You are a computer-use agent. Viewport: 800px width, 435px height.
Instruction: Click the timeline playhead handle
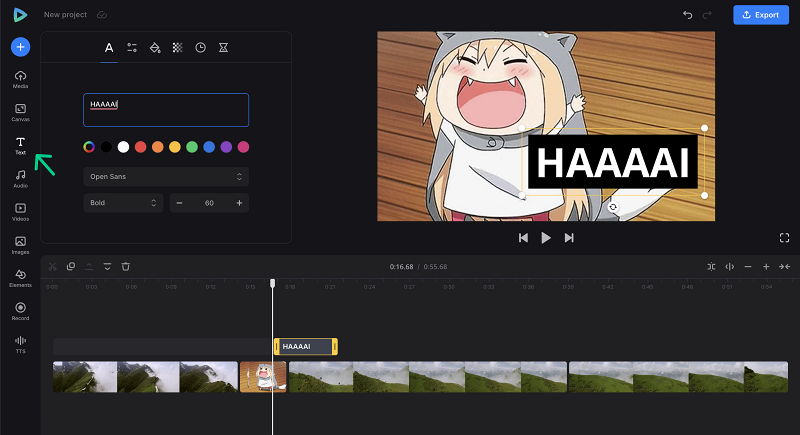(272, 283)
